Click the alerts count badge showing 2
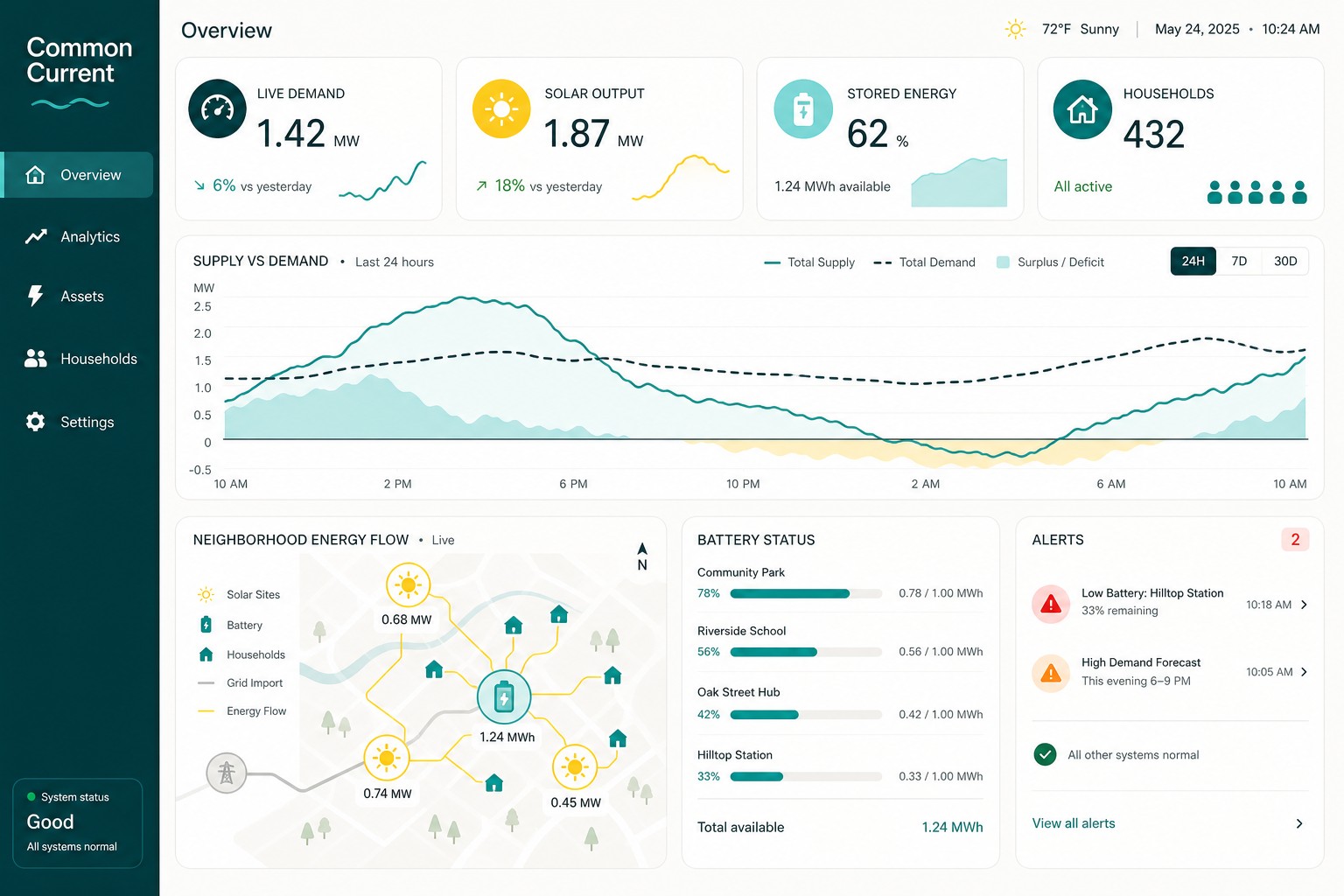The width and height of the screenshot is (1344, 896). [1295, 540]
